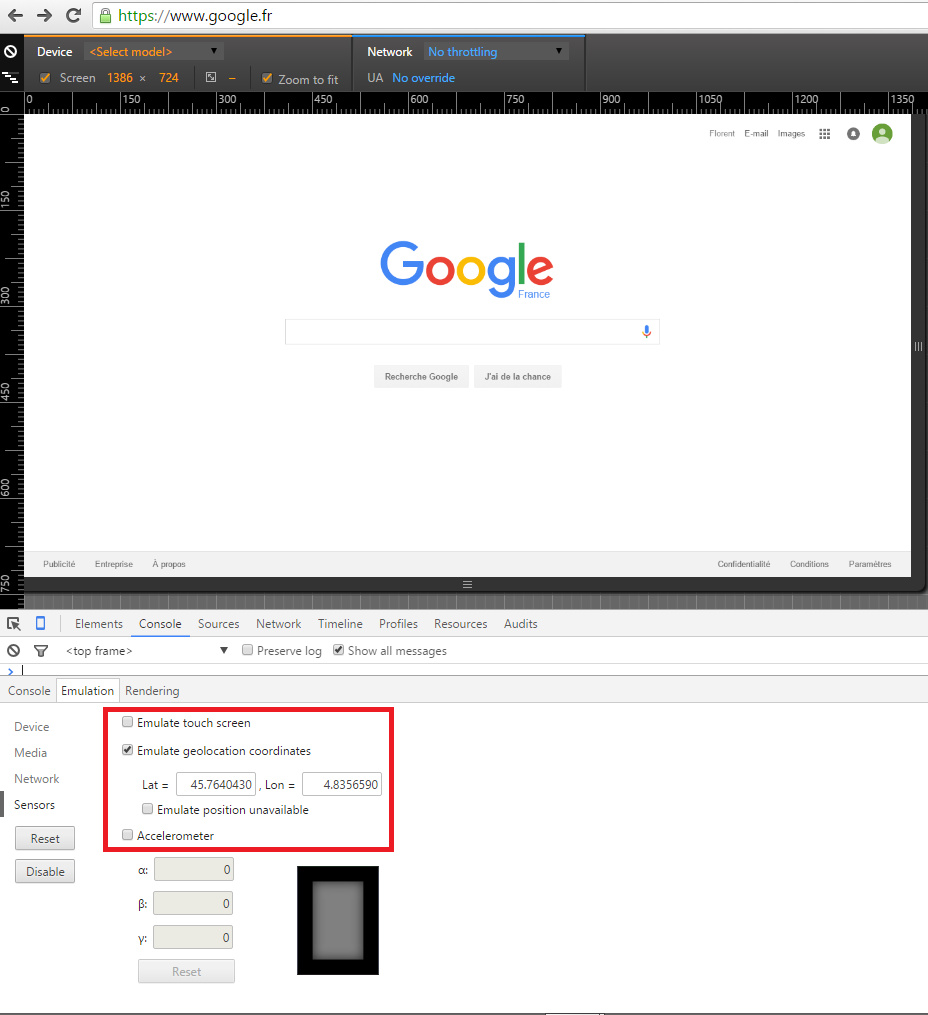Image resolution: width=928 pixels, height=1015 pixels.
Task: Reload the page with the refresh icon
Action: click(x=74, y=16)
